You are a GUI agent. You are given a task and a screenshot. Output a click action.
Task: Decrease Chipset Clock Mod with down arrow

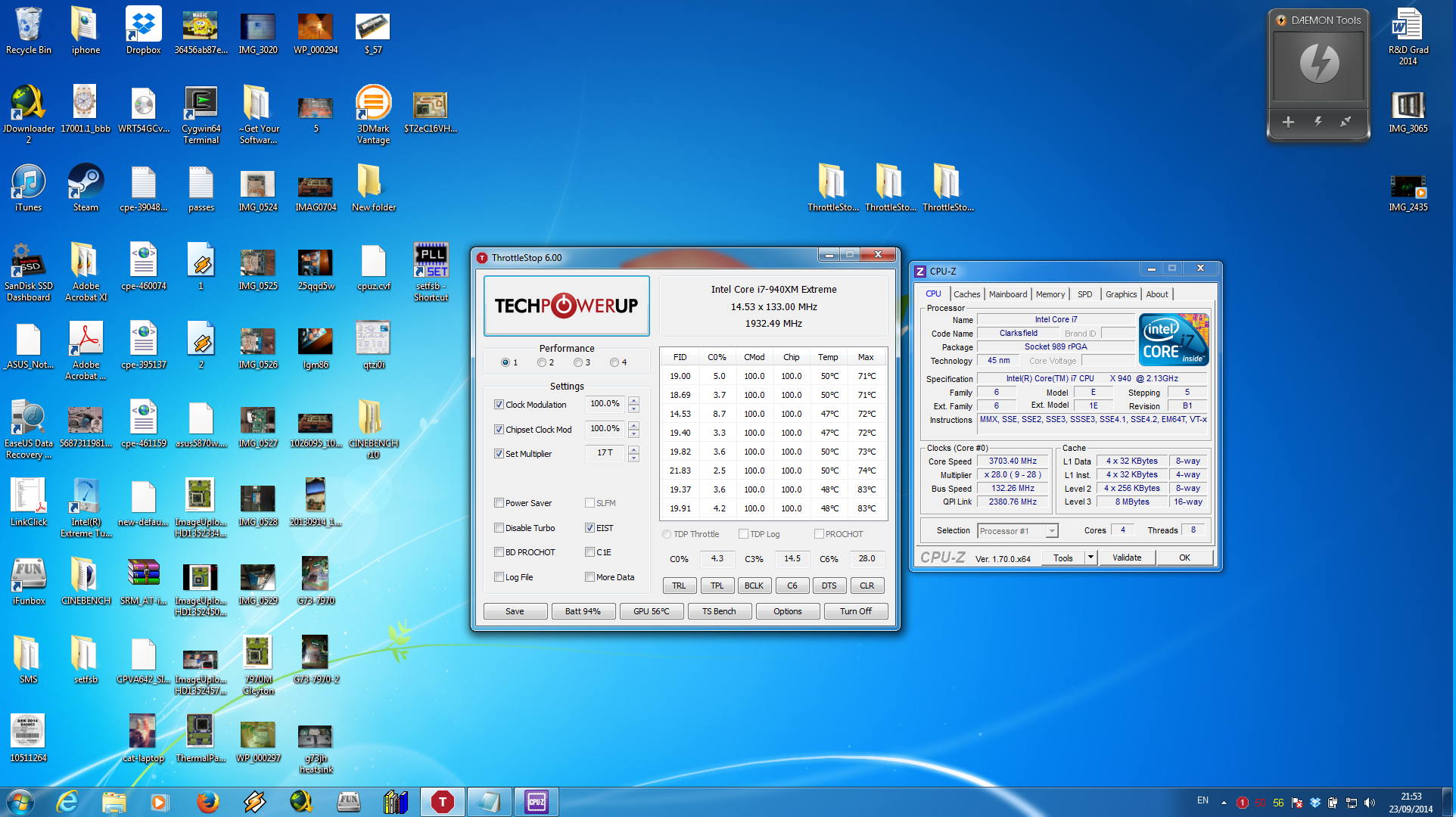click(x=634, y=433)
